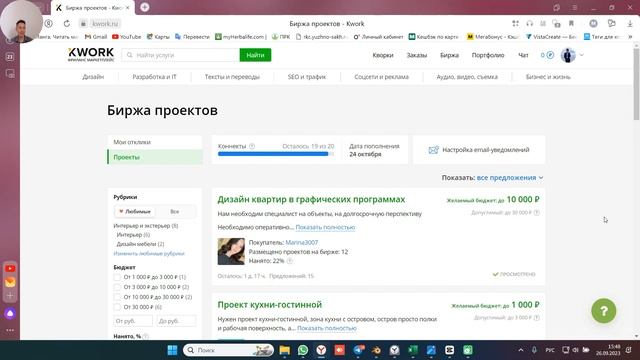Open buyer Marina3007 profile
This screenshot has width=640, height=360.
pos(302,242)
